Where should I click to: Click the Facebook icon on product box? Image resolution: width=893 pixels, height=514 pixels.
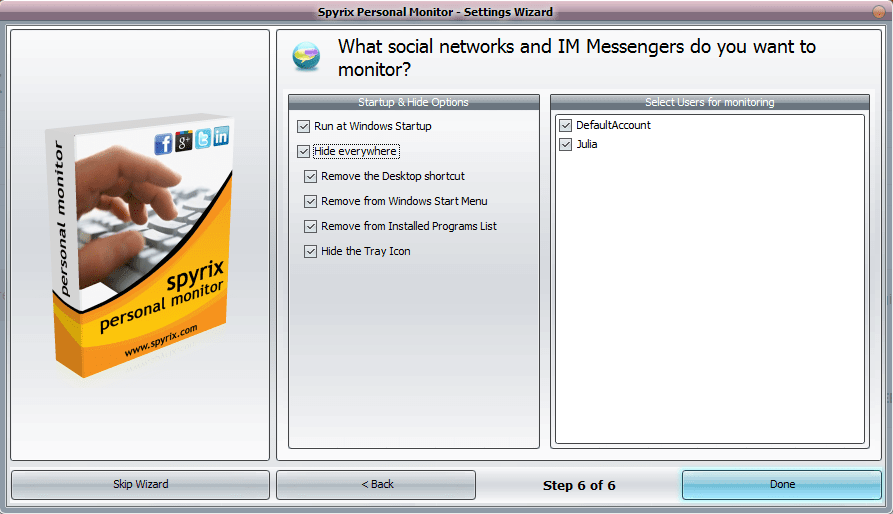pos(163,143)
